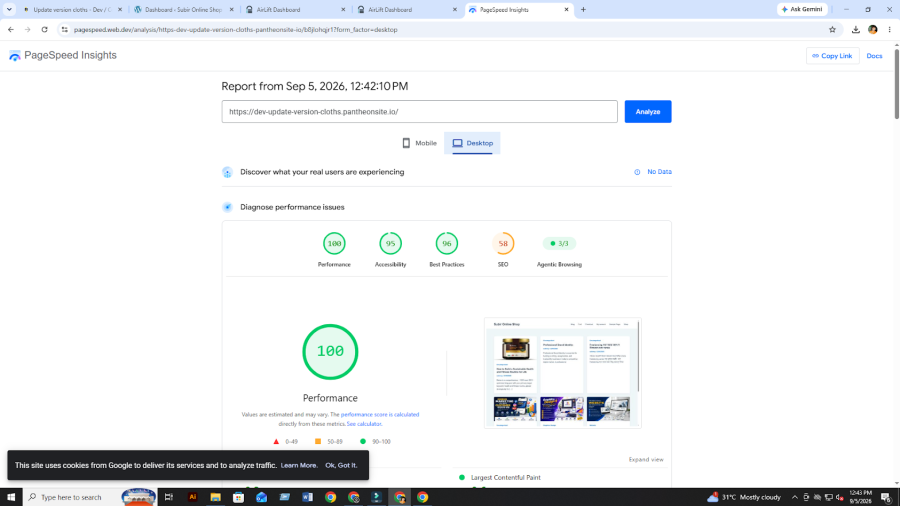This screenshot has height=506, width=900.
Task: Click the page screenshot thumbnail
Action: click(x=562, y=373)
